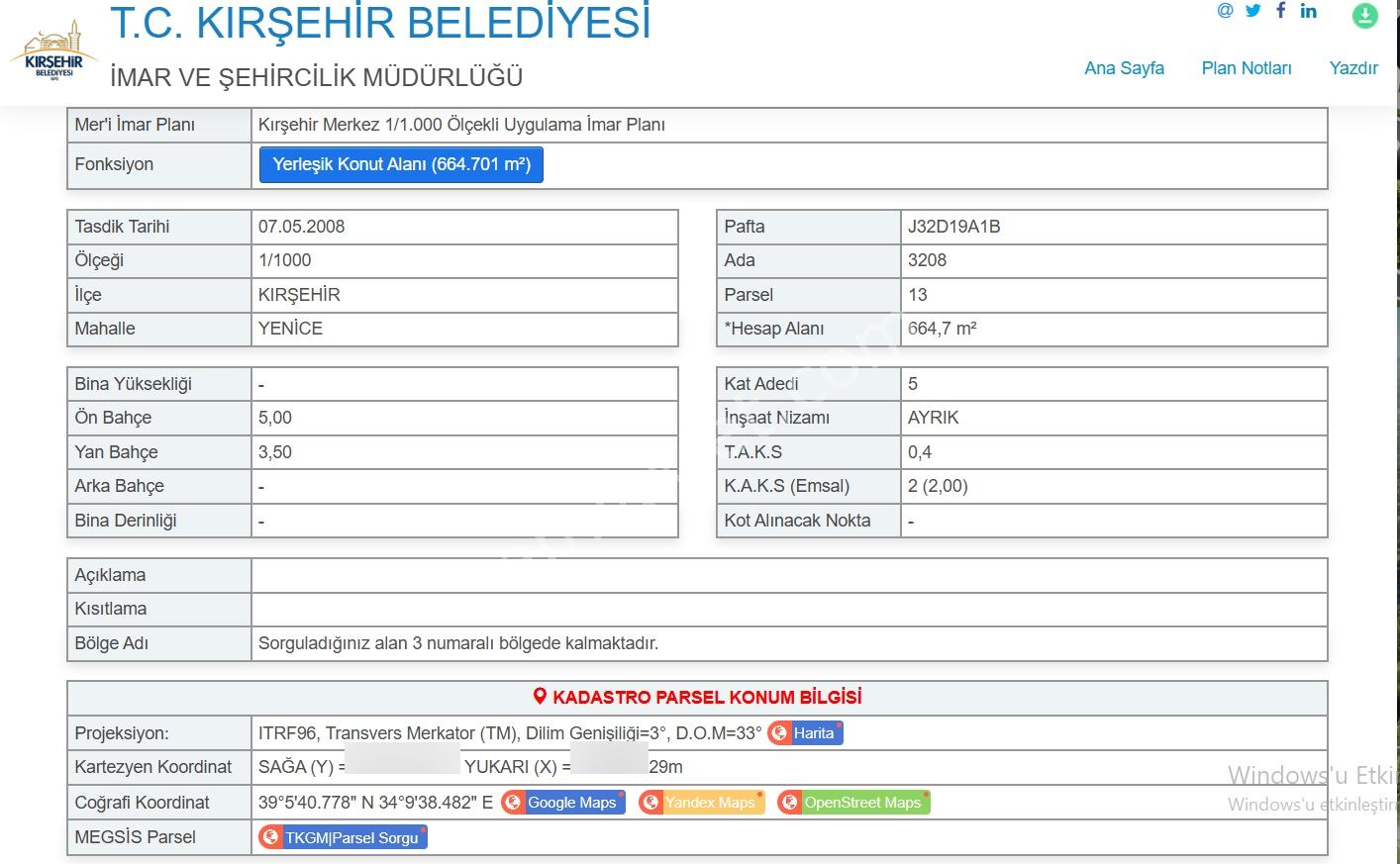Image resolution: width=1400 pixels, height=864 pixels.
Task: Click Yerleşik Konut Alanı button
Action: [x=401, y=164]
